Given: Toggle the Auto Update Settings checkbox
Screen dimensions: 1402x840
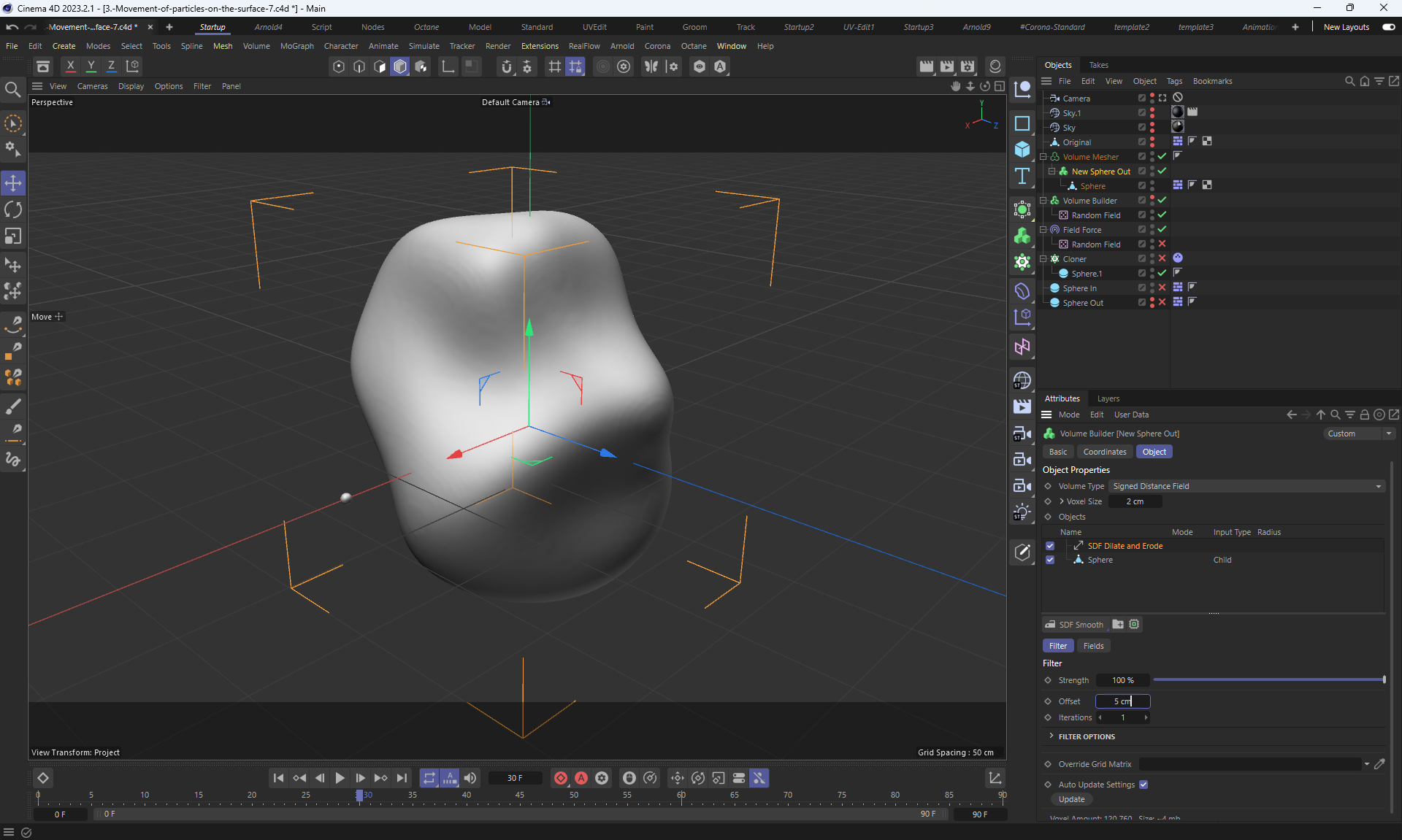Looking at the screenshot, I should tap(1144, 785).
